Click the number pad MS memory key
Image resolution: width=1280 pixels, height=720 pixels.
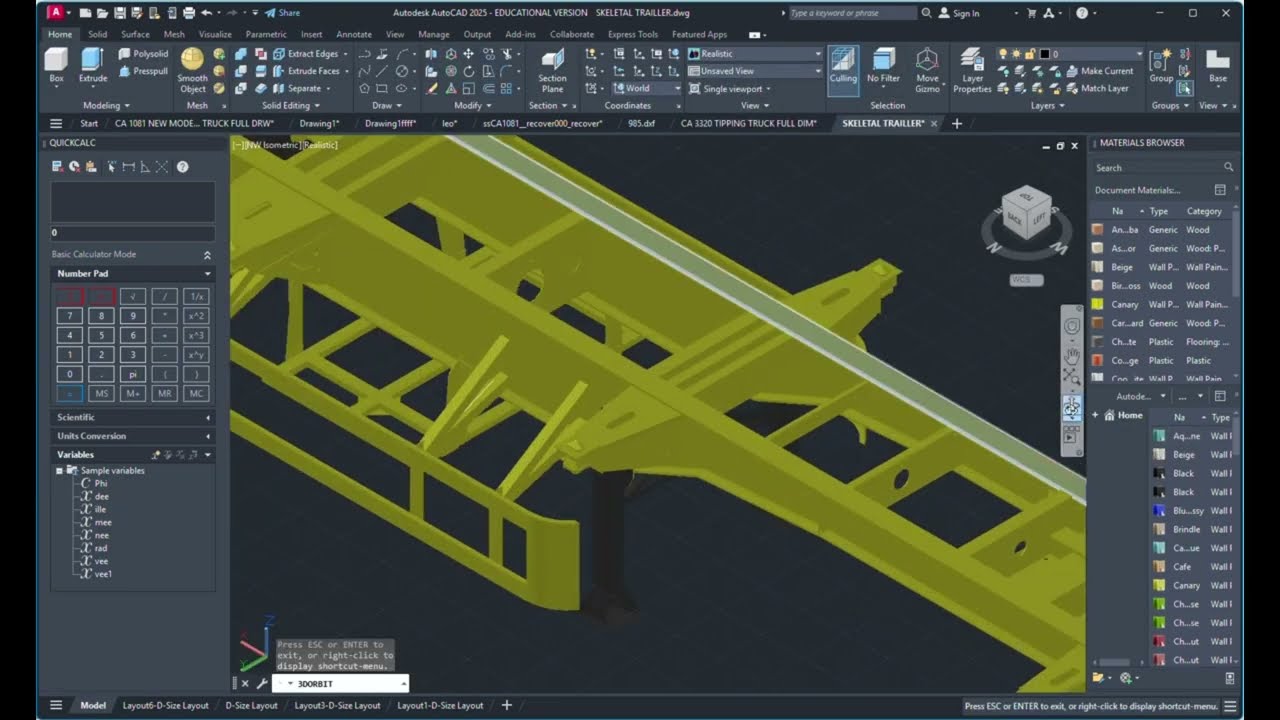click(x=101, y=394)
